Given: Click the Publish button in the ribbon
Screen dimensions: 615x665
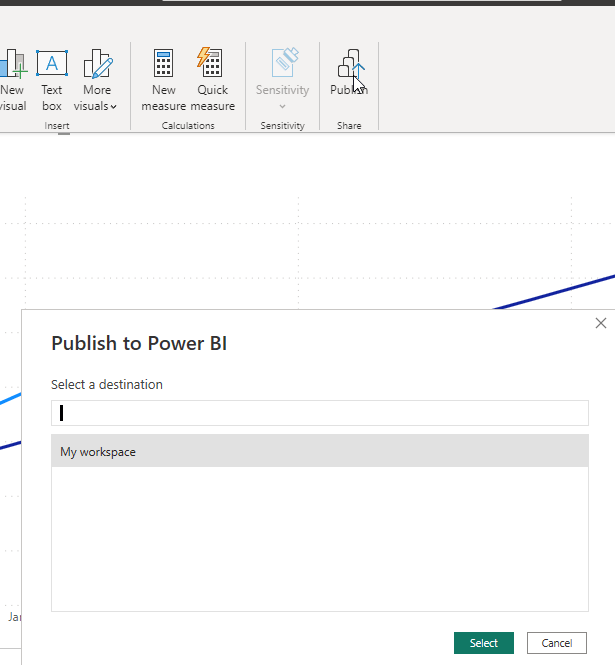Looking at the screenshot, I should (x=349, y=72).
